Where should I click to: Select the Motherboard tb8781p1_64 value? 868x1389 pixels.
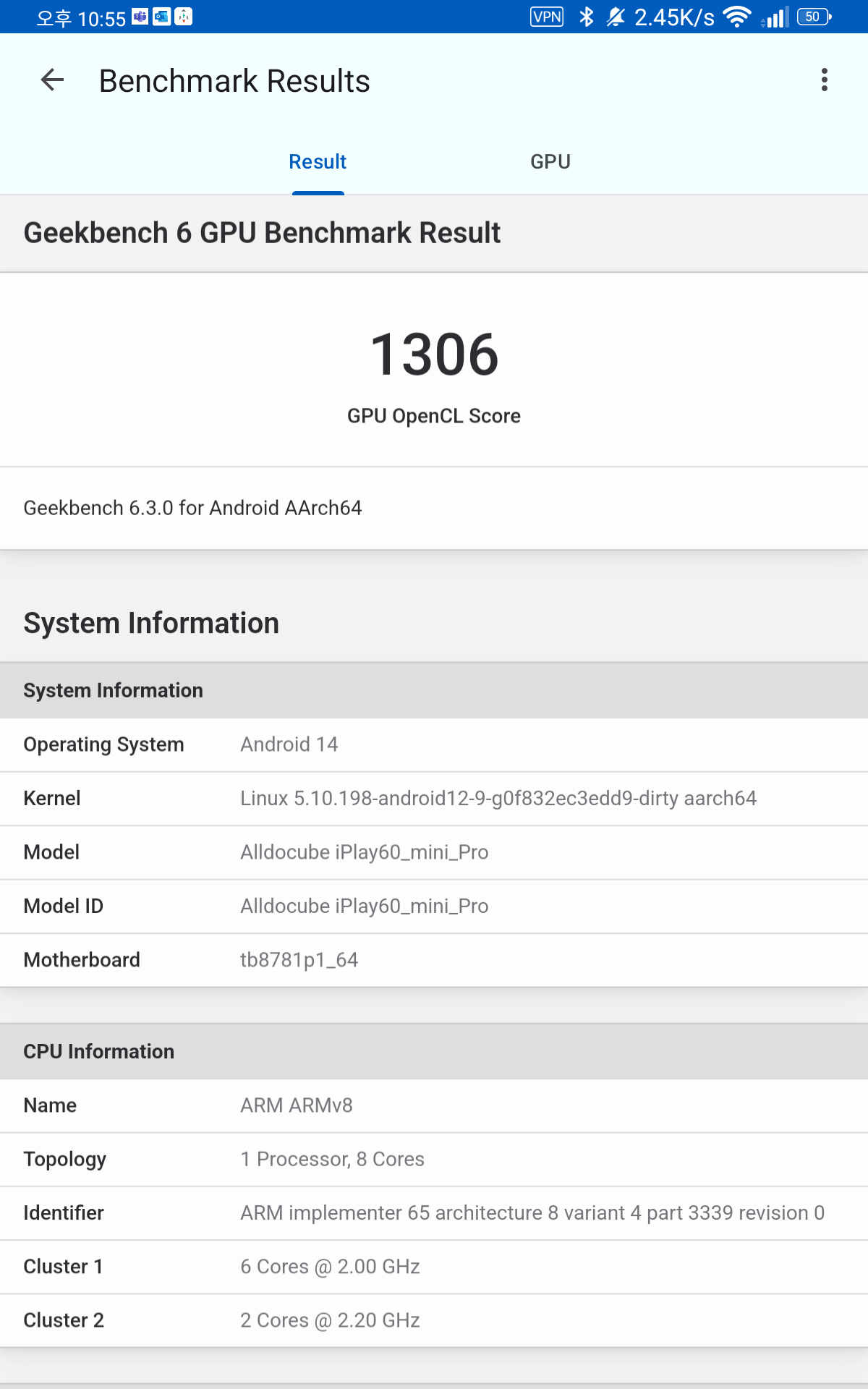point(299,960)
